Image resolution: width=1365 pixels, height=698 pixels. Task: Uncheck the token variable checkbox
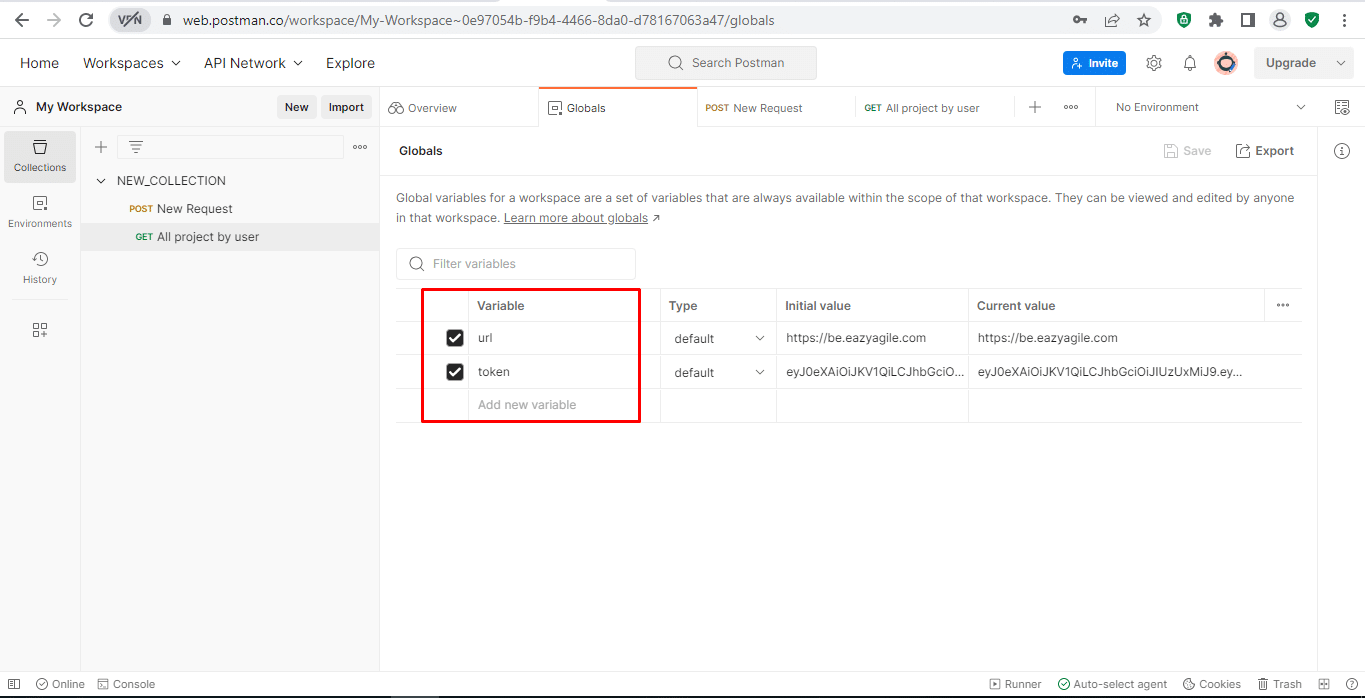[x=455, y=372]
